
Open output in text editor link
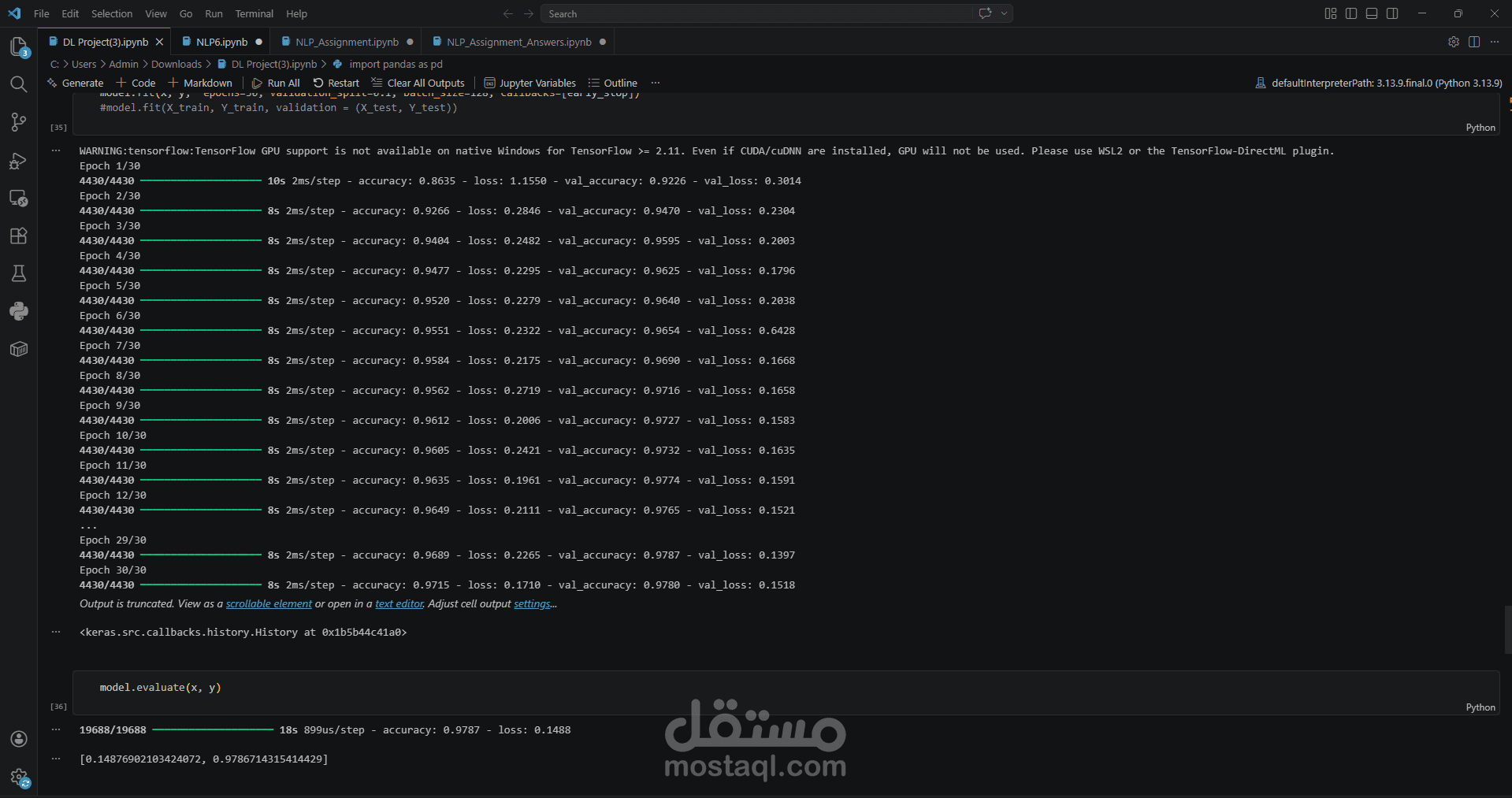click(x=399, y=604)
